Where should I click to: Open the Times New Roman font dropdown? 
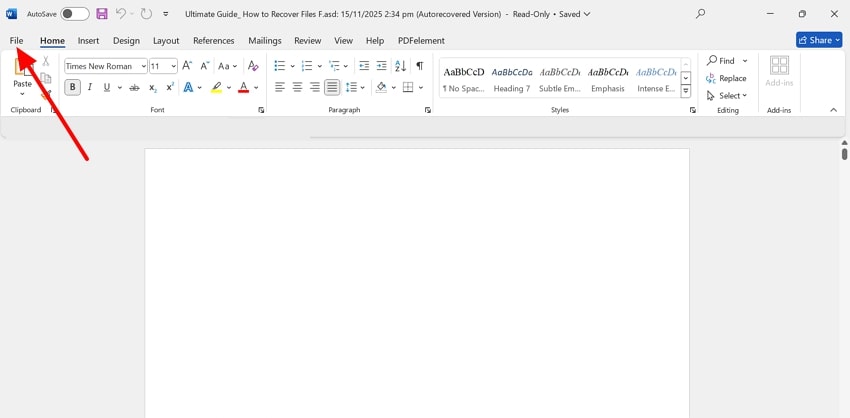144,66
